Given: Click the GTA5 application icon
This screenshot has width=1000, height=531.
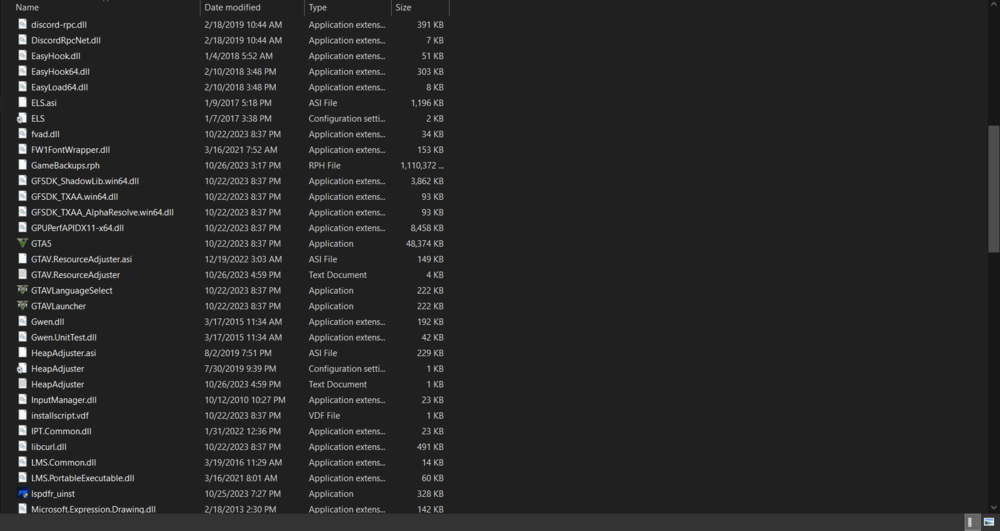Looking at the screenshot, I should (x=22, y=244).
